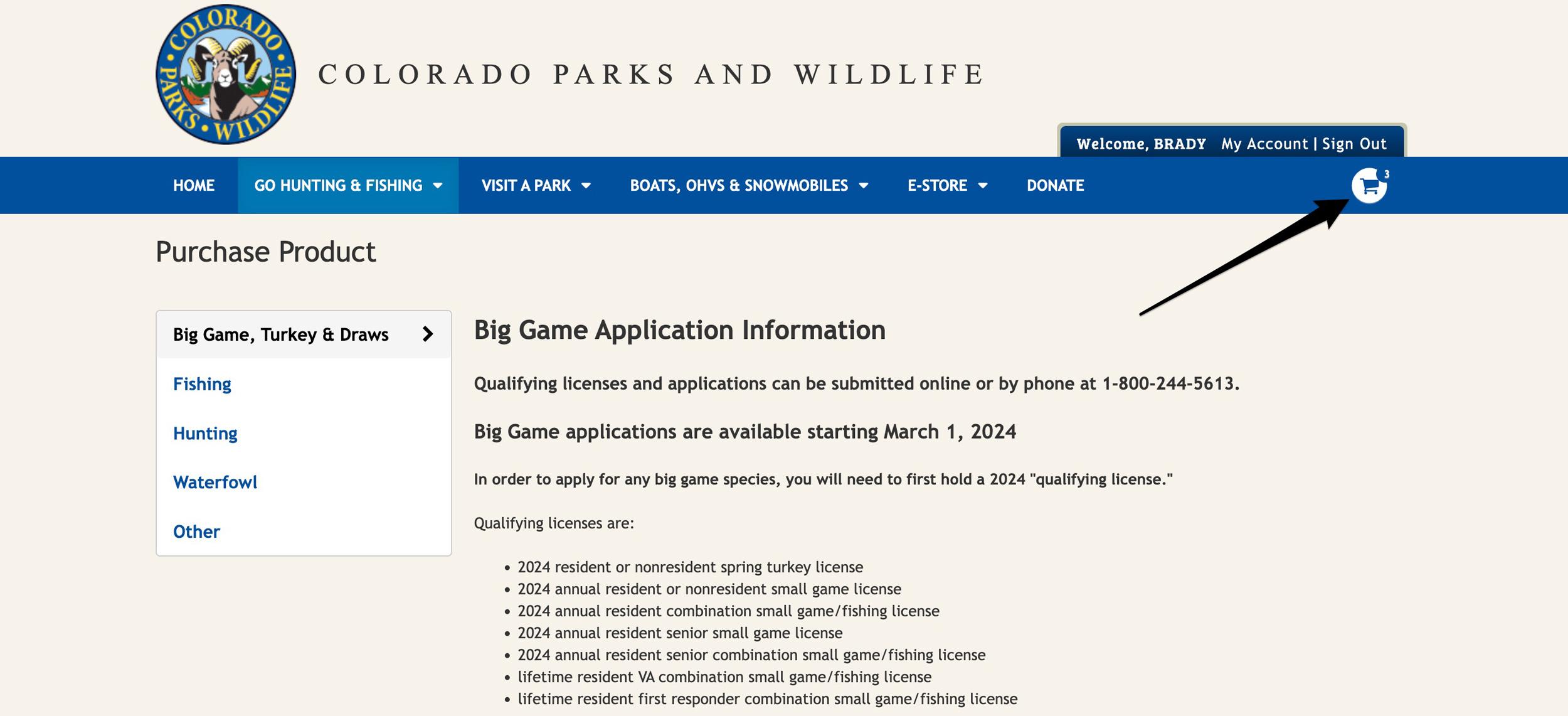The width and height of the screenshot is (1568, 716).
Task: Open the Hunting category
Action: pyautogui.click(x=205, y=433)
